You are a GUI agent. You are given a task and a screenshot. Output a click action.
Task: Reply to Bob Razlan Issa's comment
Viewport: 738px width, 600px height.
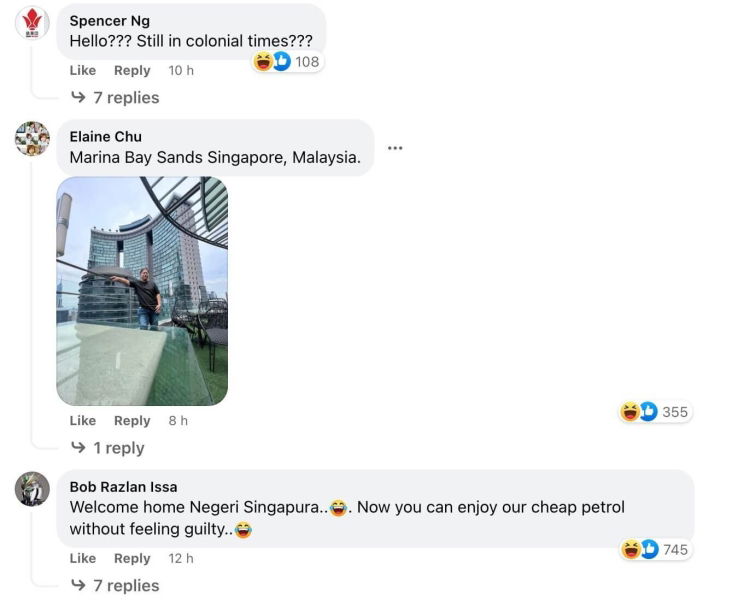click(132, 559)
